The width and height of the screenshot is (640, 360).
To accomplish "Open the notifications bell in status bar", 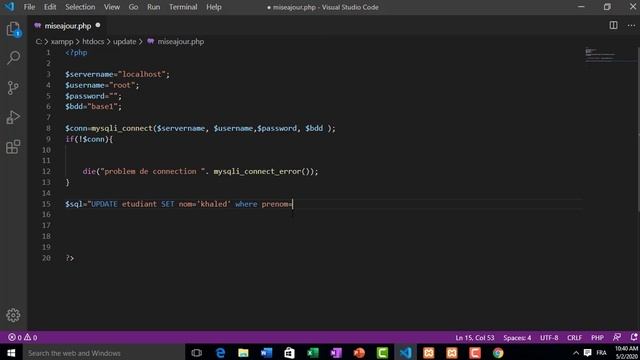I will tap(633, 337).
